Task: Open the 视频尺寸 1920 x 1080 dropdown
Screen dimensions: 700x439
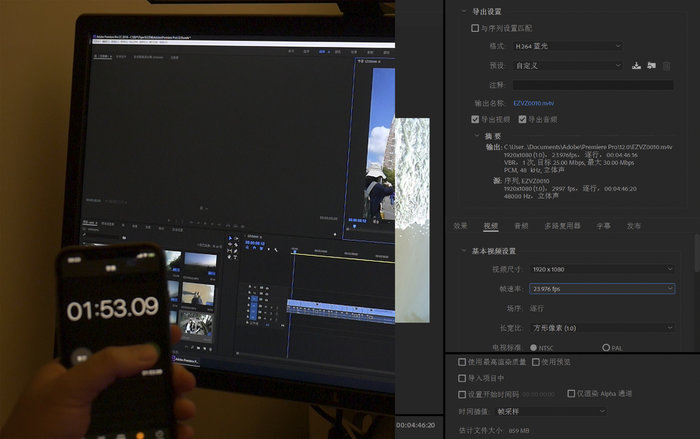Action: coord(602,269)
